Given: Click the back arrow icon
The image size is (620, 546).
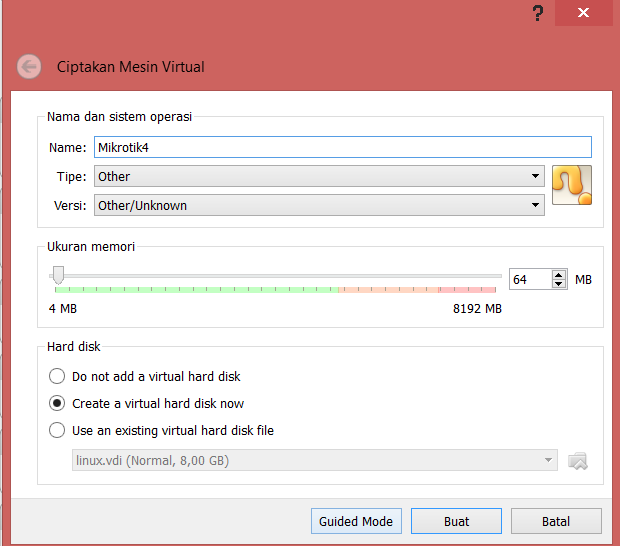Looking at the screenshot, I should click(29, 66).
